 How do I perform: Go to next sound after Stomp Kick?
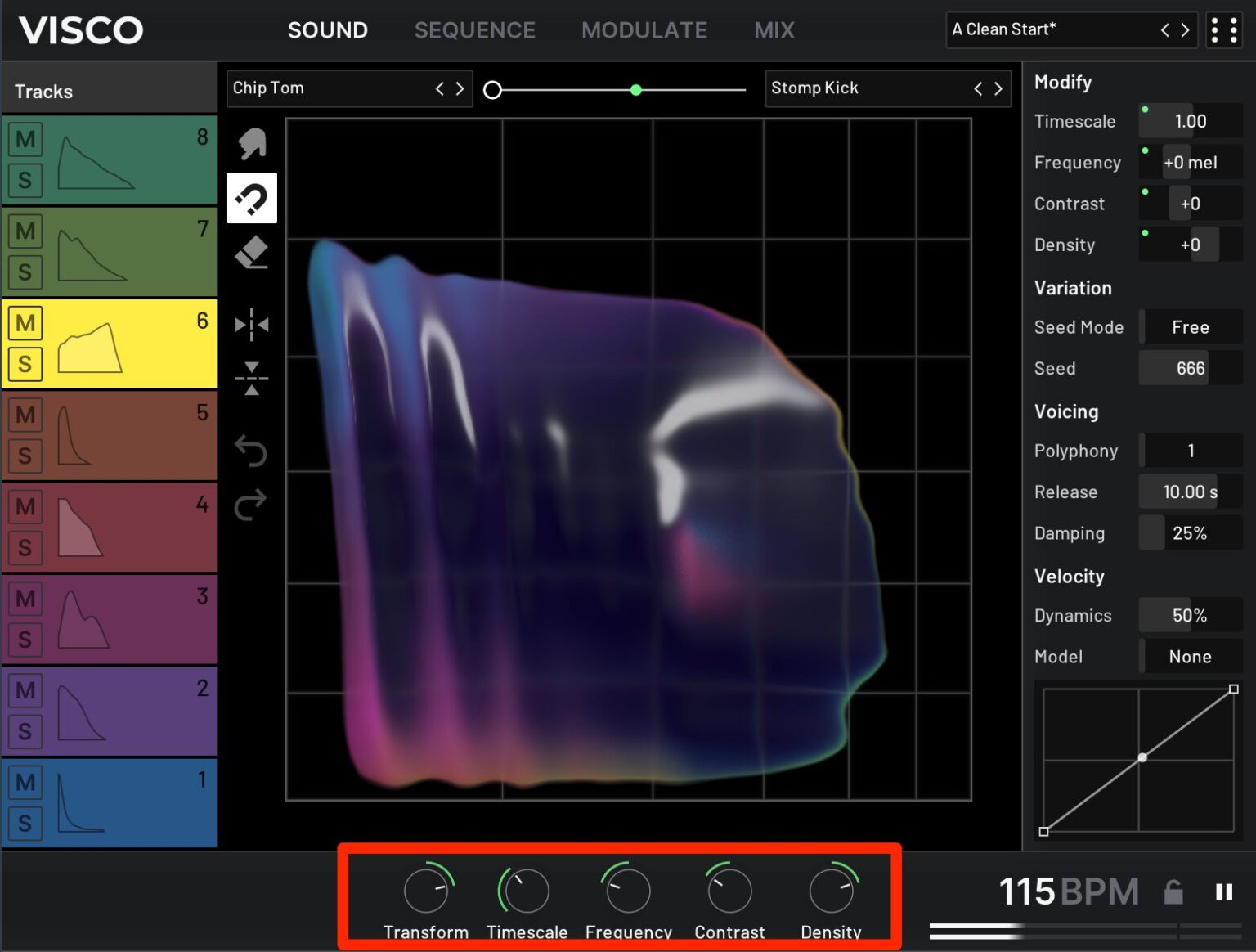click(998, 88)
